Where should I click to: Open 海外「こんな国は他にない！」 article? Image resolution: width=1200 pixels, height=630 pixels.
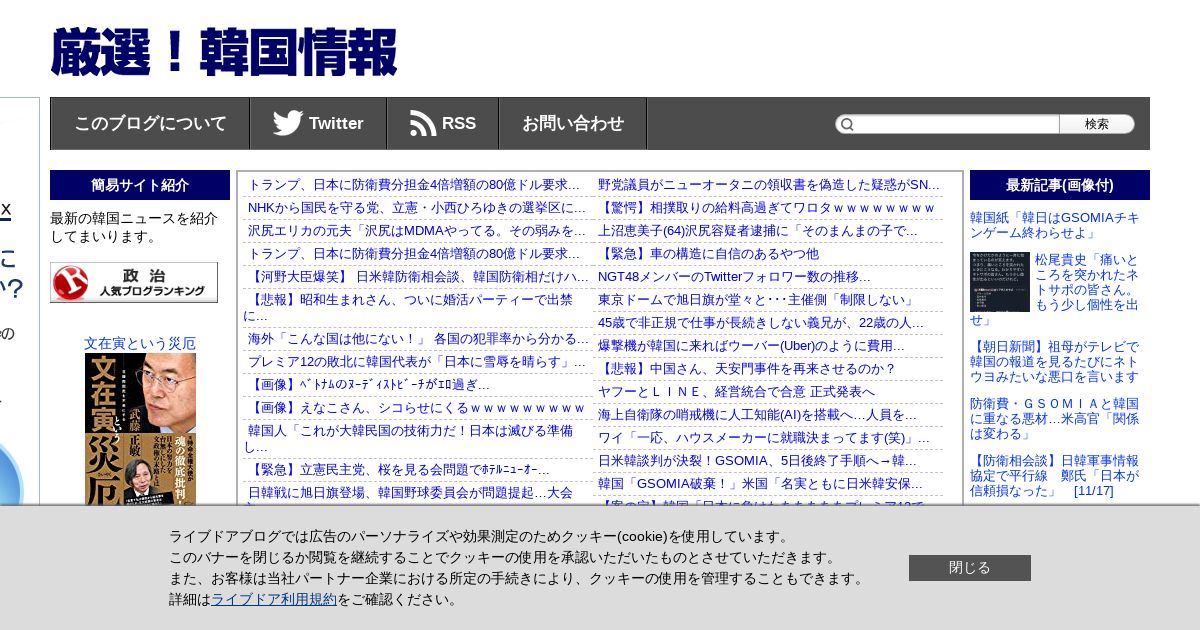(418, 338)
